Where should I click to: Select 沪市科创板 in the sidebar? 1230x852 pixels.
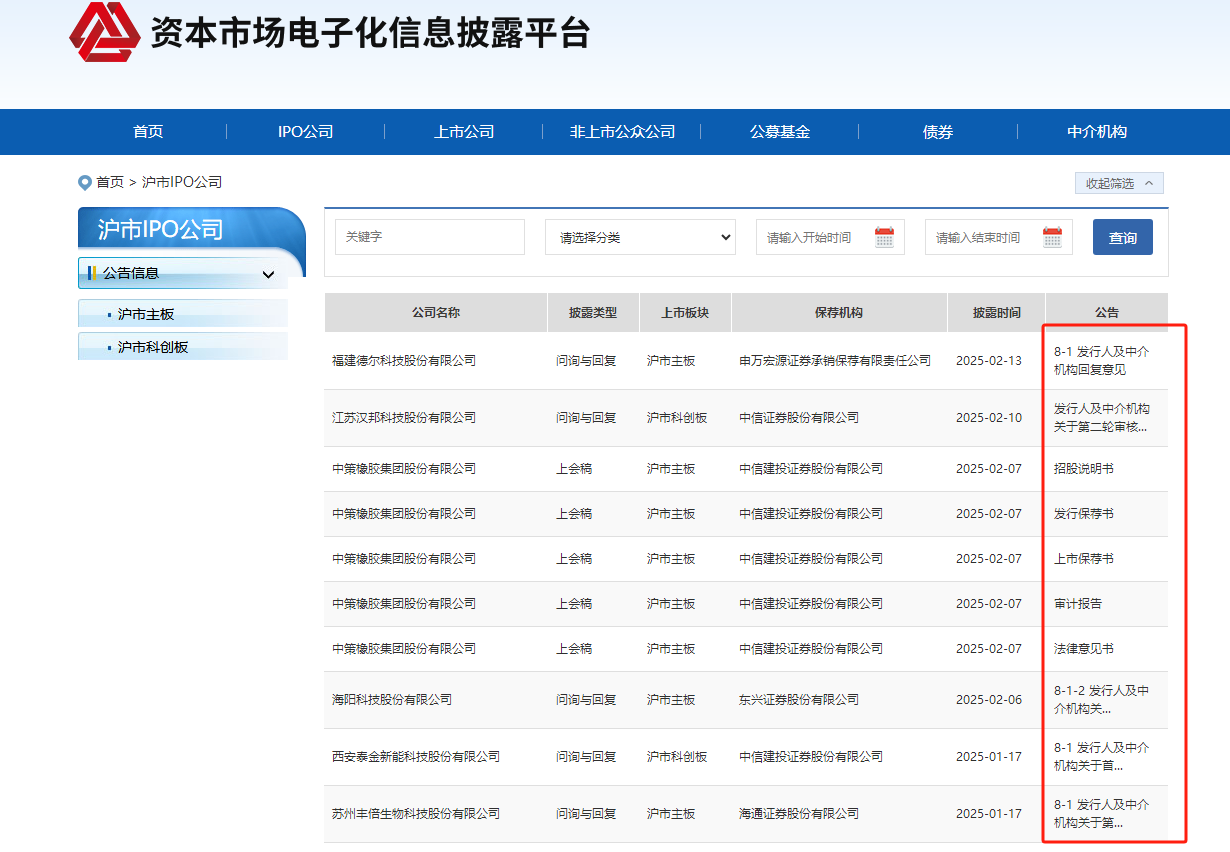click(183, 347)
